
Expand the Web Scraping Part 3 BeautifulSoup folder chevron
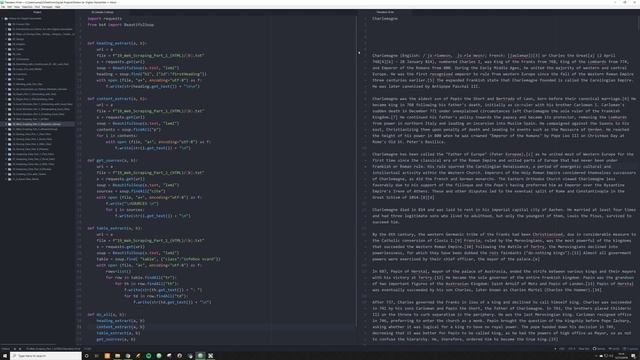pos(6,129)
